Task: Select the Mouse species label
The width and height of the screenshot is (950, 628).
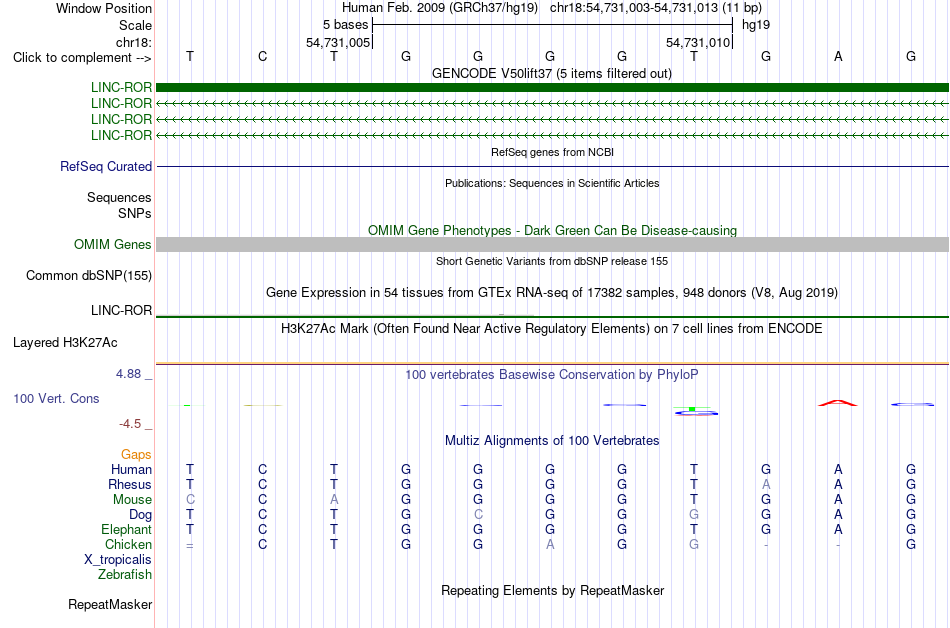Action: (132, 500)
